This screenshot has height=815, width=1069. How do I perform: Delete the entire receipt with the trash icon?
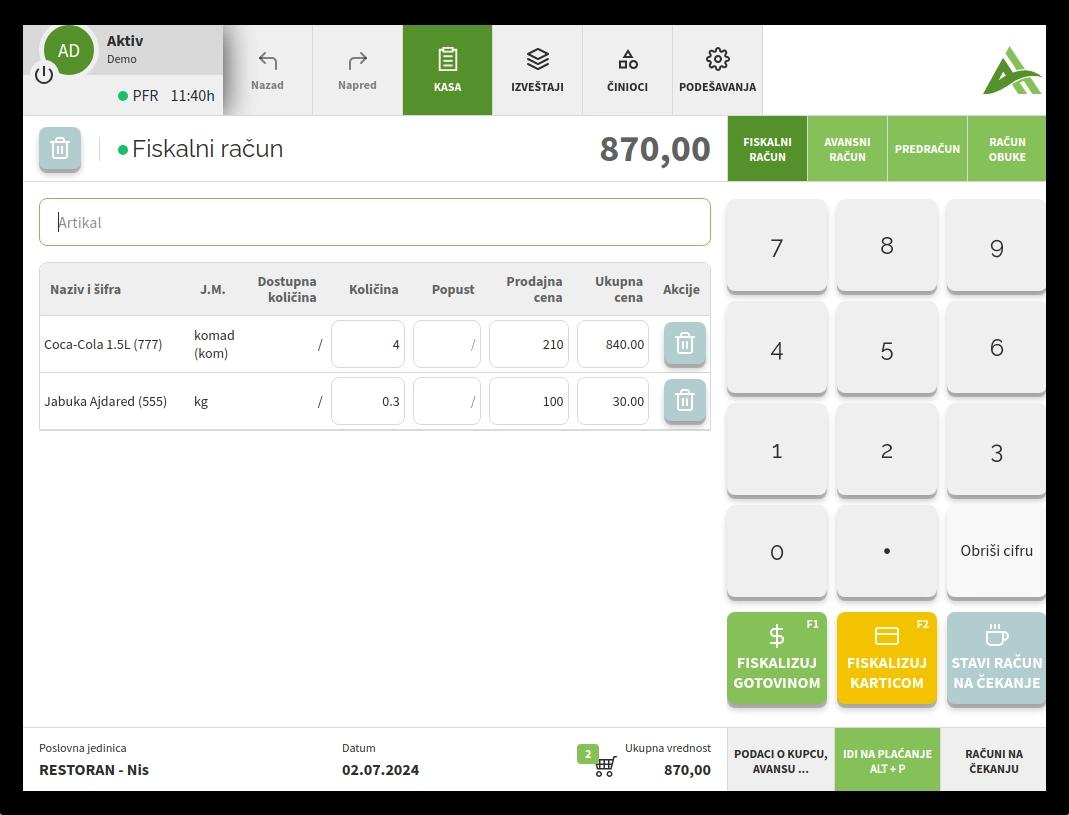(x=60, y=149)
